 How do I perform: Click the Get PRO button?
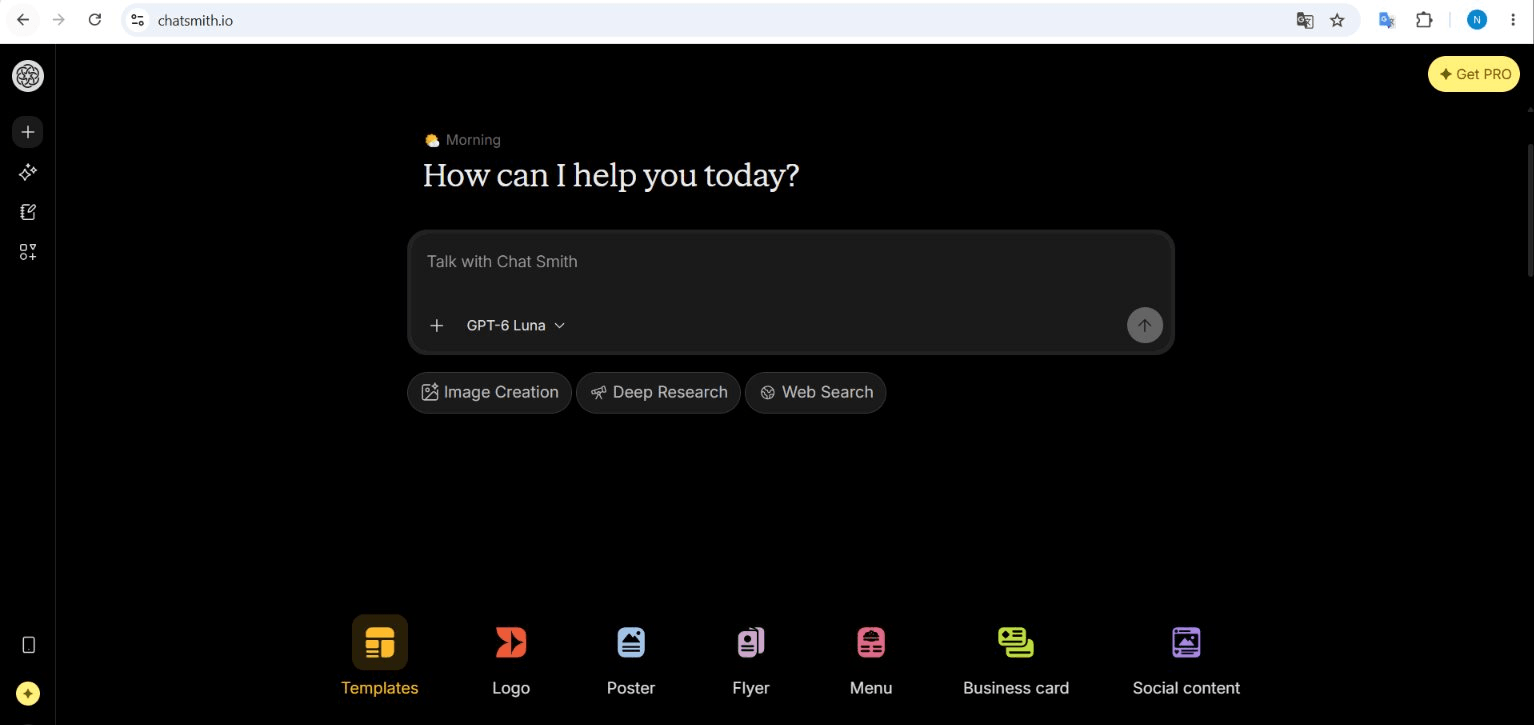coord(1473,74)
